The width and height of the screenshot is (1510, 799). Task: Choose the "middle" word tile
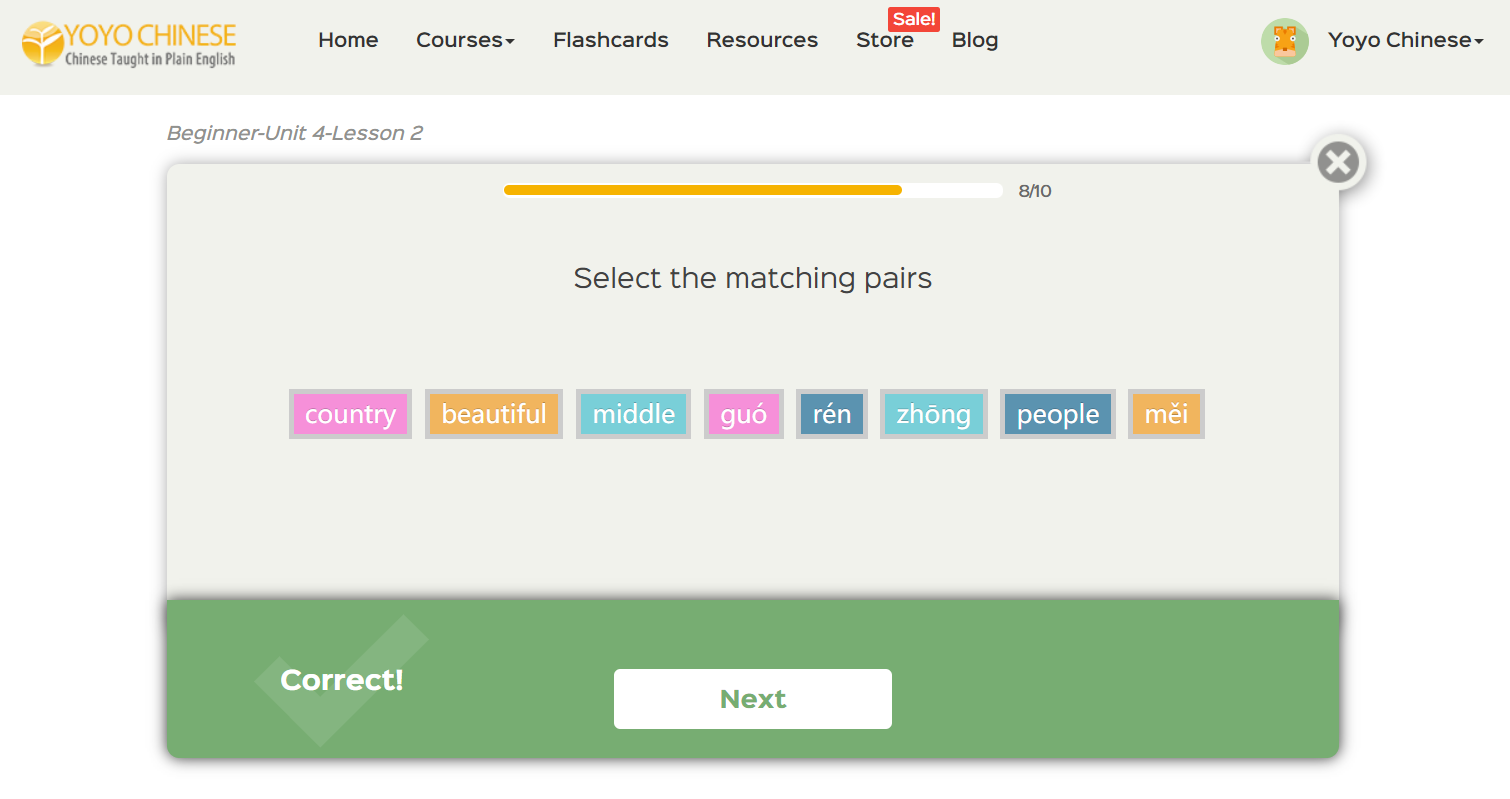633,414
